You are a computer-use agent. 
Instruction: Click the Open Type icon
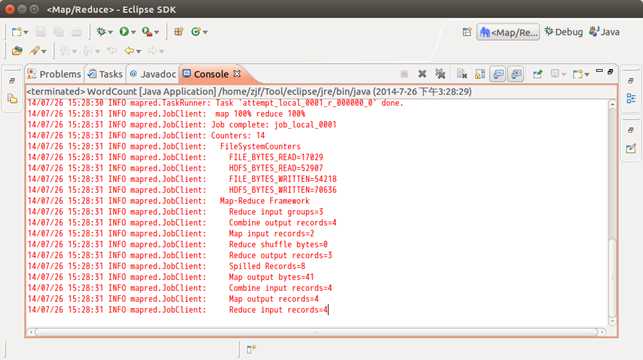click(17, 51)
